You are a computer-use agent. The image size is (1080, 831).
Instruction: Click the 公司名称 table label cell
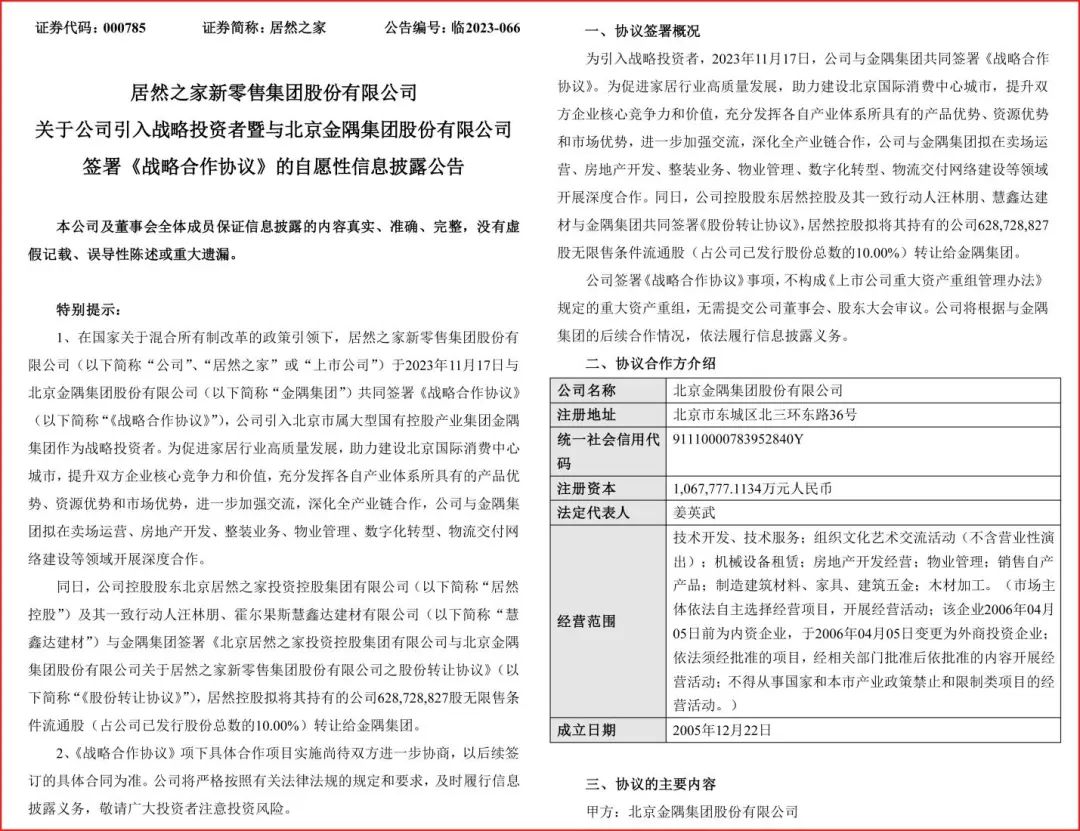[x=587, y=390]
